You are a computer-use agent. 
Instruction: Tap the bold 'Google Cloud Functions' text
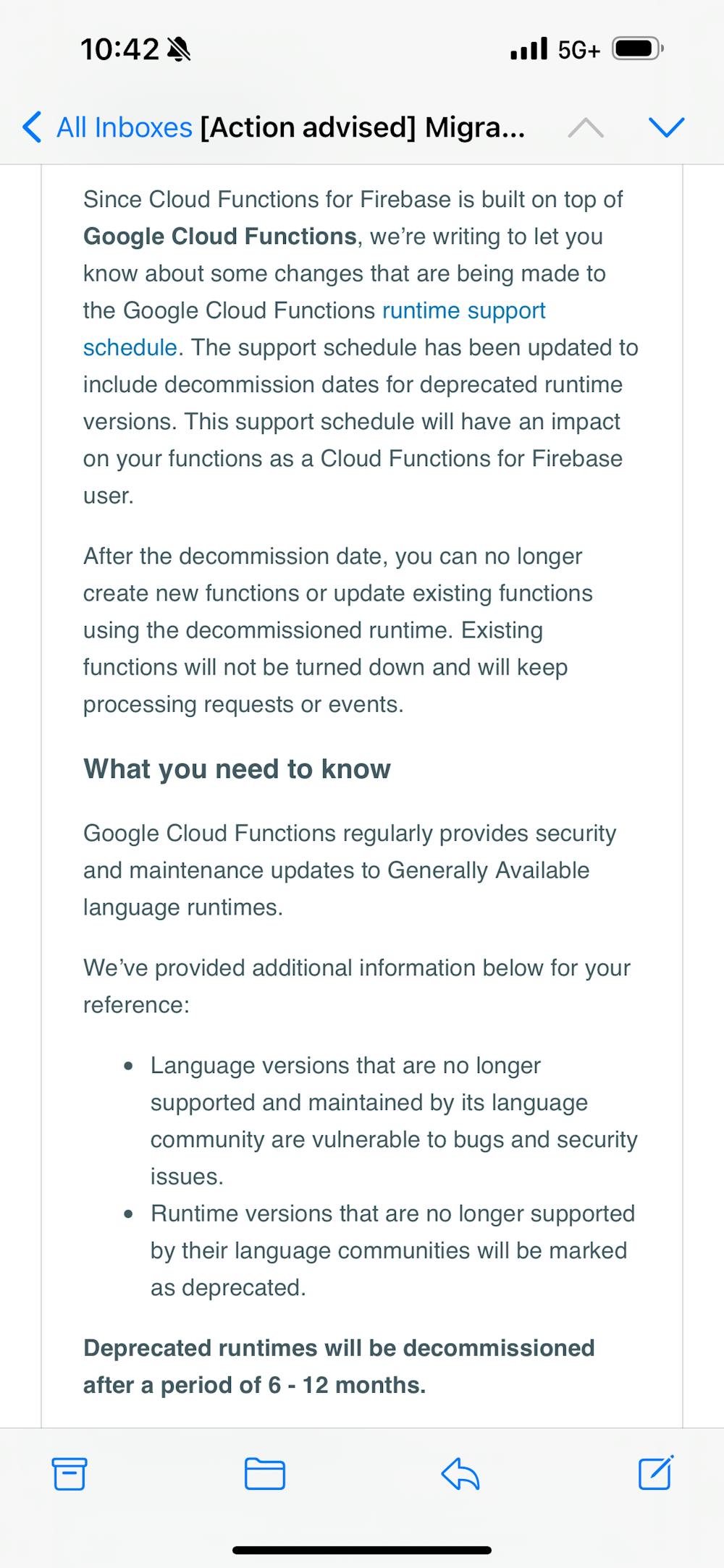(x=220, y=237)
